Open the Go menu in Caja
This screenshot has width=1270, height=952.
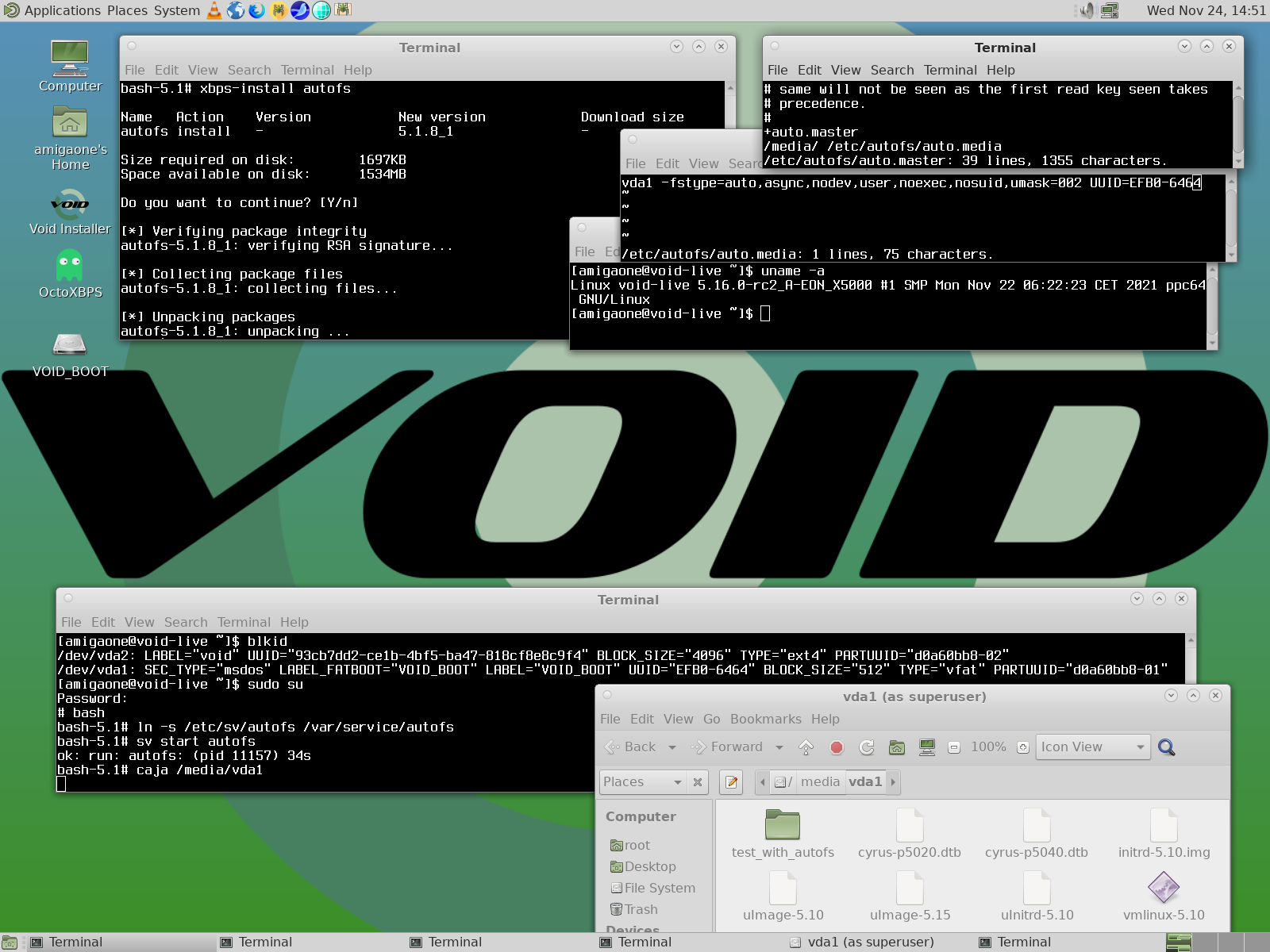[x=712, y=719]
